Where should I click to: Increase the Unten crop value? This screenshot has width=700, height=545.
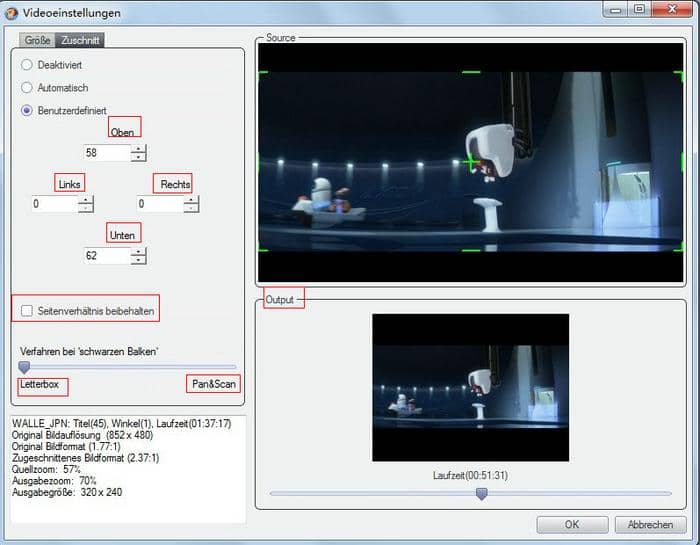point(139,252)
